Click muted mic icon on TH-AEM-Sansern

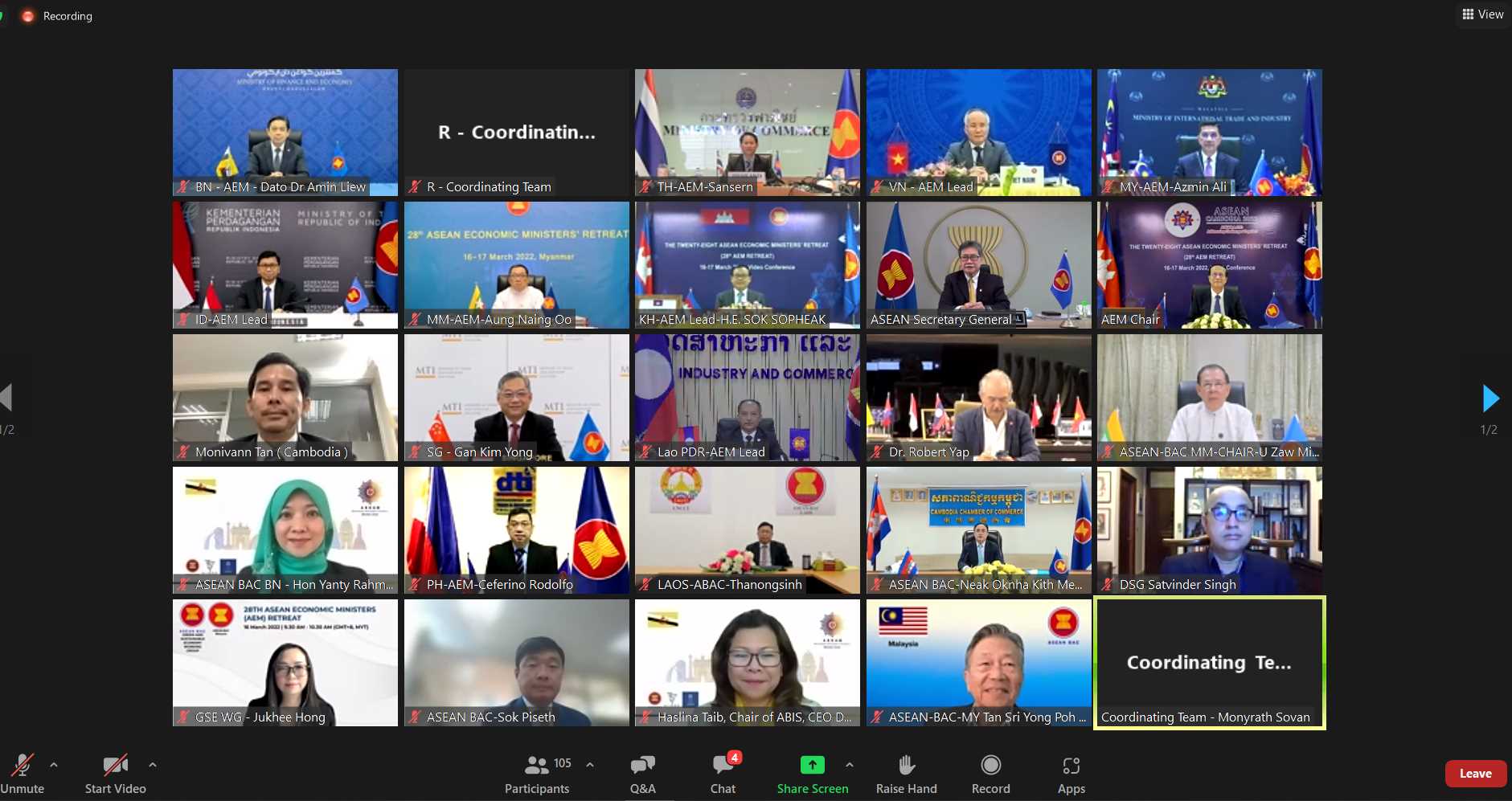point(645,187)
